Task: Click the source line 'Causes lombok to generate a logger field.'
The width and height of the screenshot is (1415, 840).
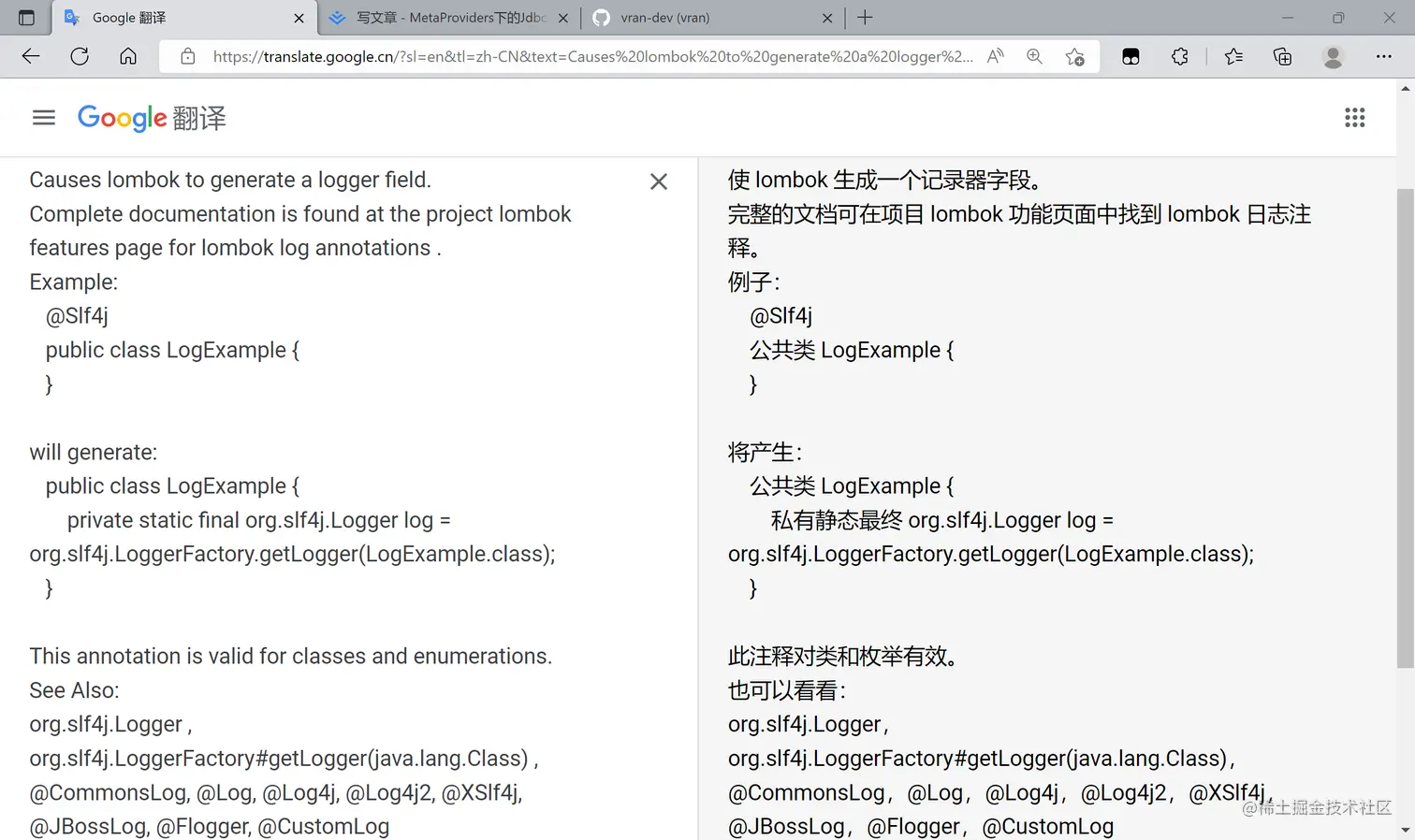Action: click(x=230, y=180)
